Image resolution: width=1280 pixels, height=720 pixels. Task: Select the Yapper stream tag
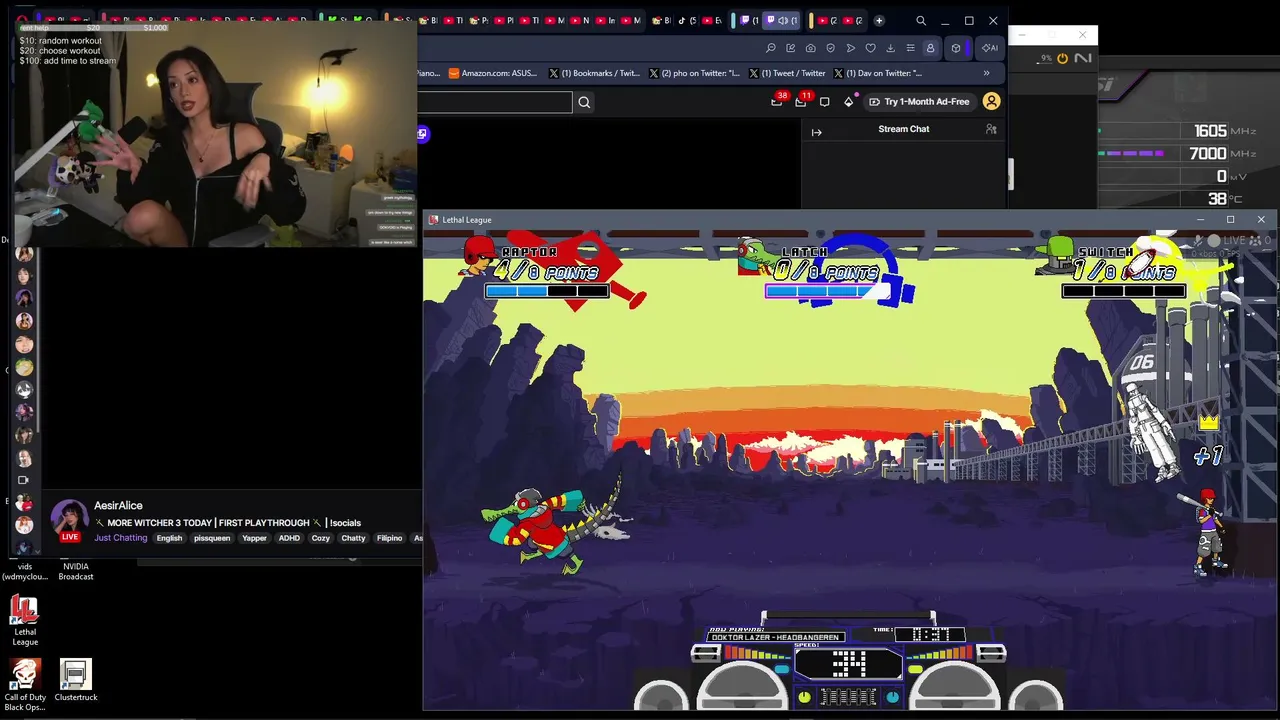point(255,538)
